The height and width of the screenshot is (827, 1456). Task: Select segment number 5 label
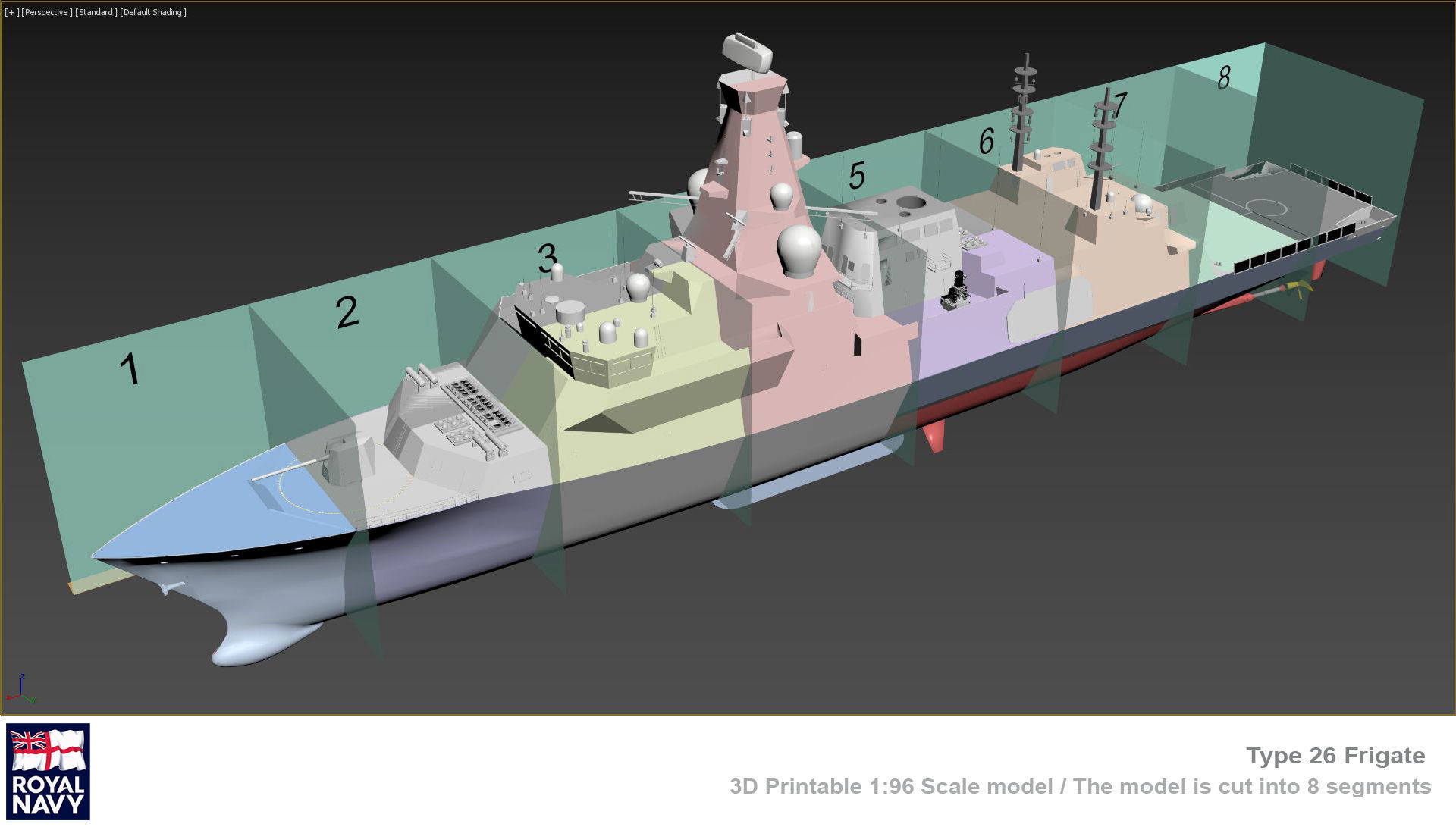[857, 175]
